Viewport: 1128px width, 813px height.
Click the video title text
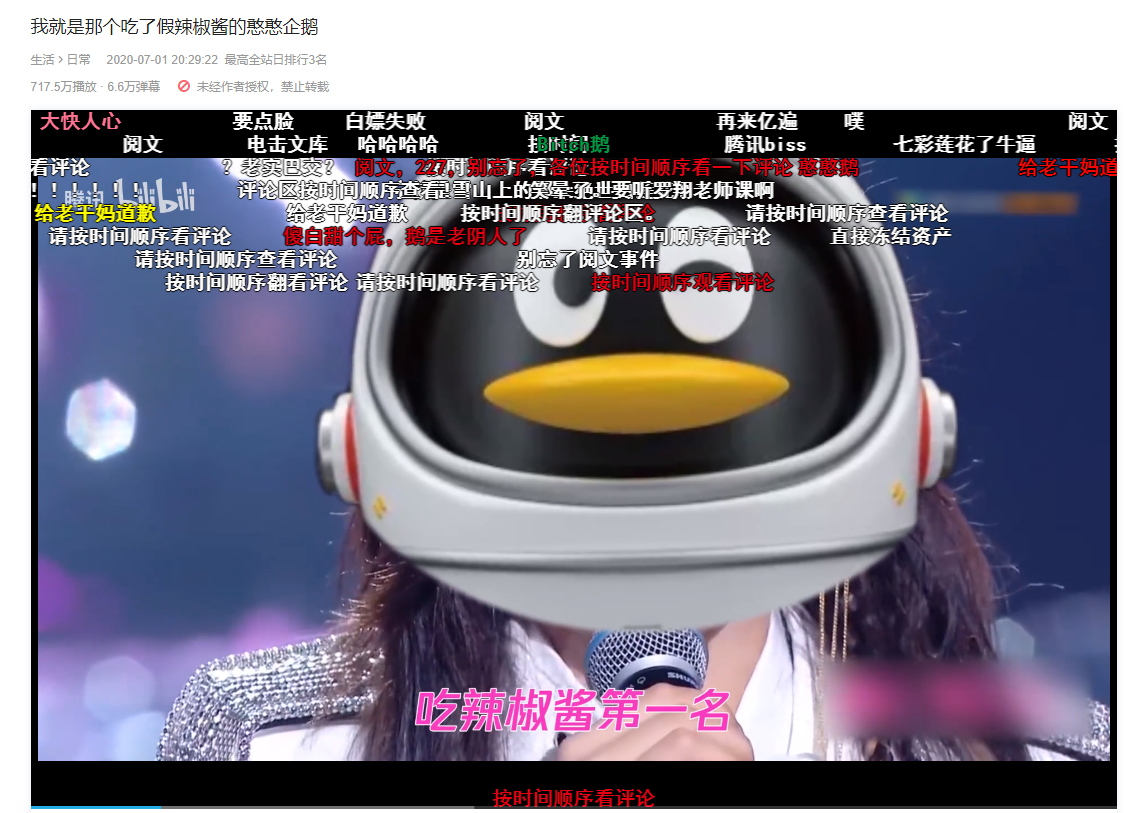(174, 27)
